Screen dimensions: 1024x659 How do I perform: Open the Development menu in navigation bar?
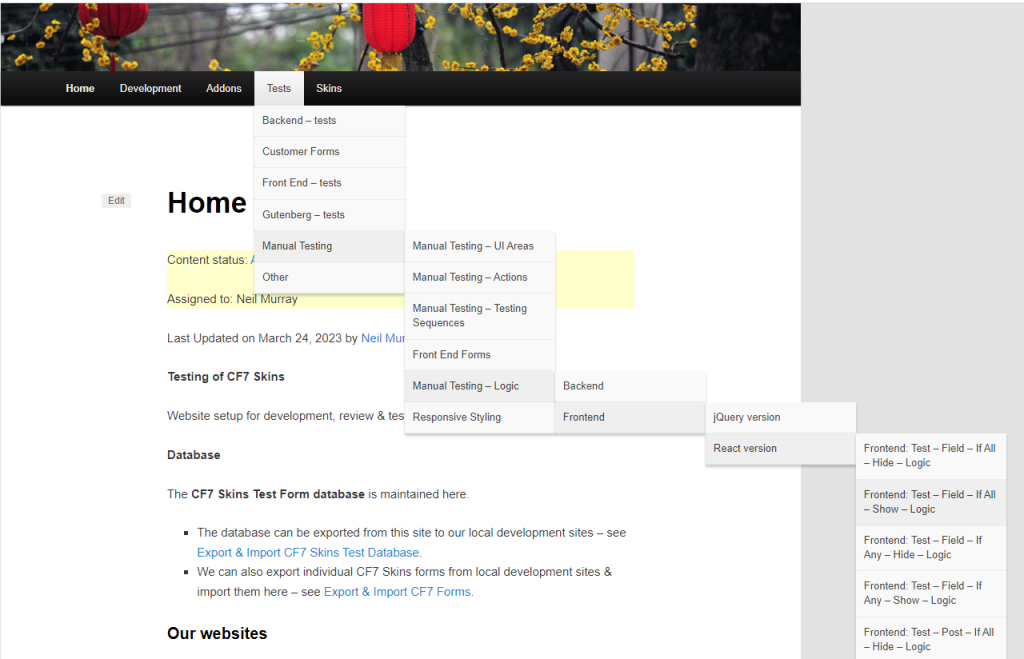(x=150, y=88)
